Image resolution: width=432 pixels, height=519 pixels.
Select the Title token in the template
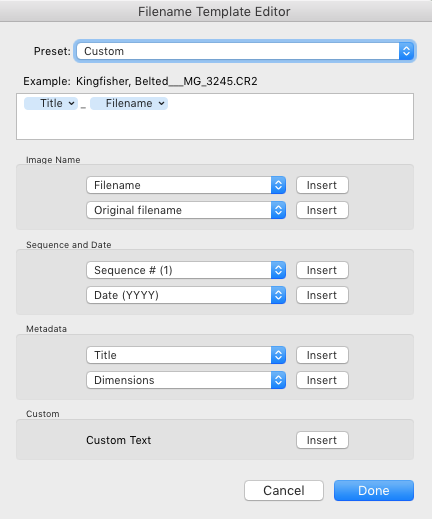click(51, 103)
